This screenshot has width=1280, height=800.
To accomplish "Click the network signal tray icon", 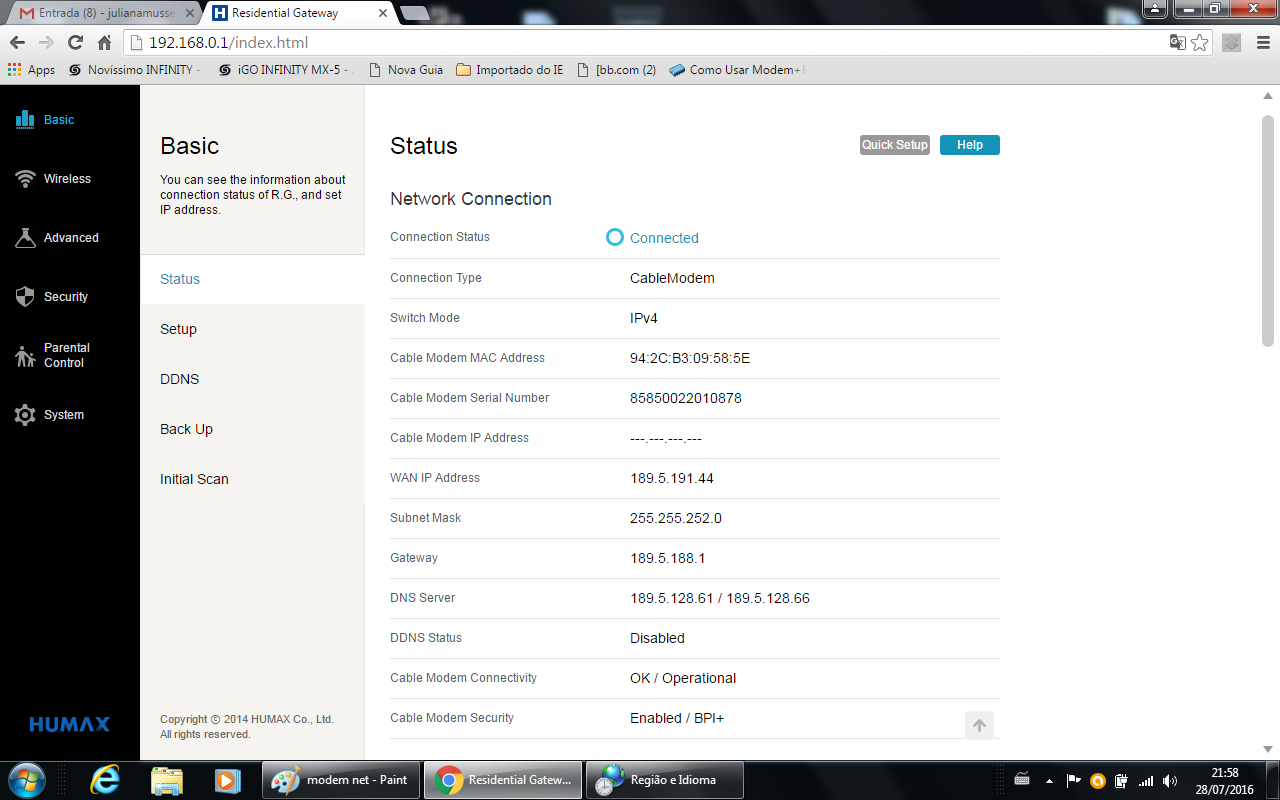I will [x=1146, y=780].
